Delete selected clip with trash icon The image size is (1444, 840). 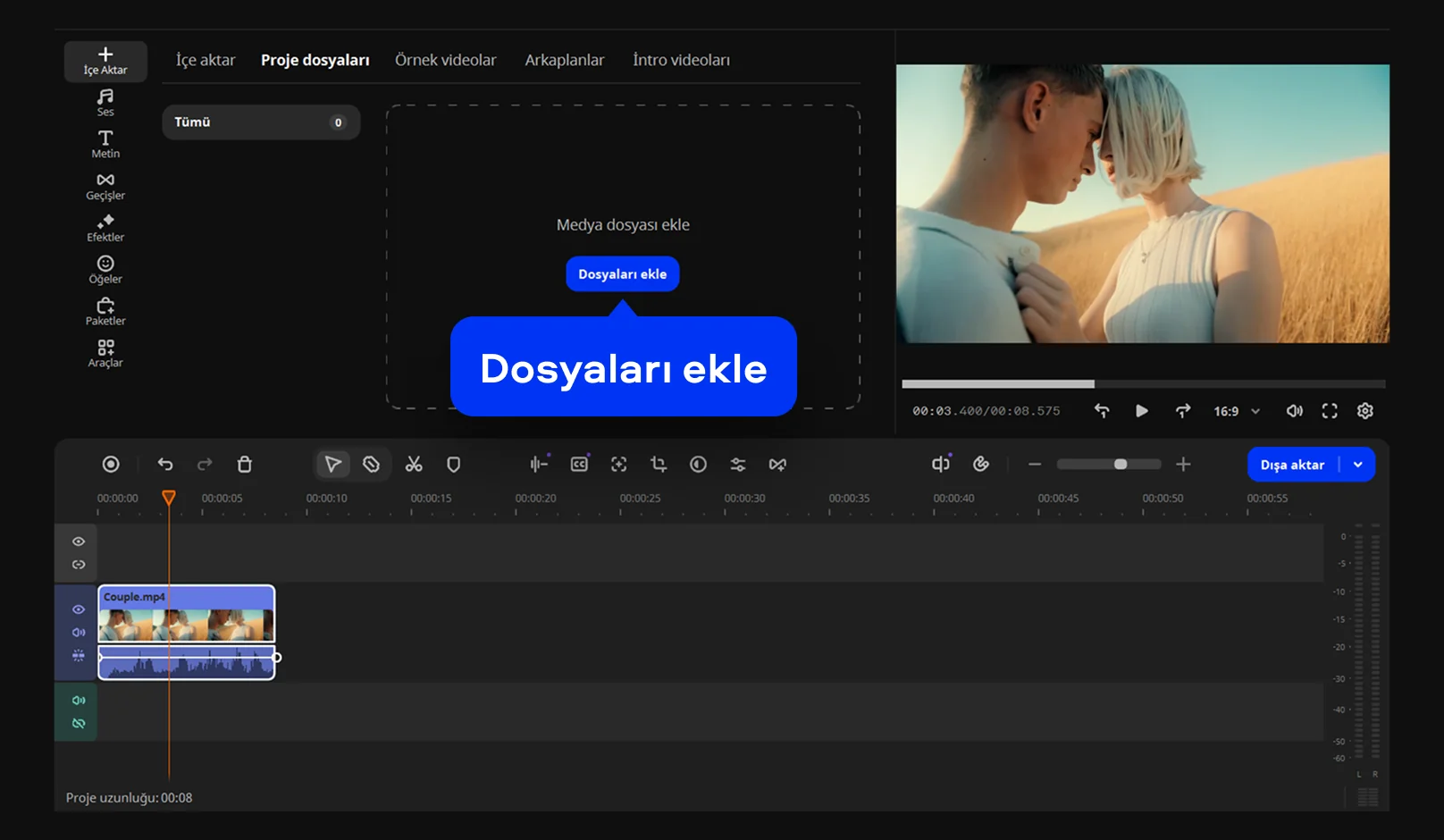tap(244, 465)
